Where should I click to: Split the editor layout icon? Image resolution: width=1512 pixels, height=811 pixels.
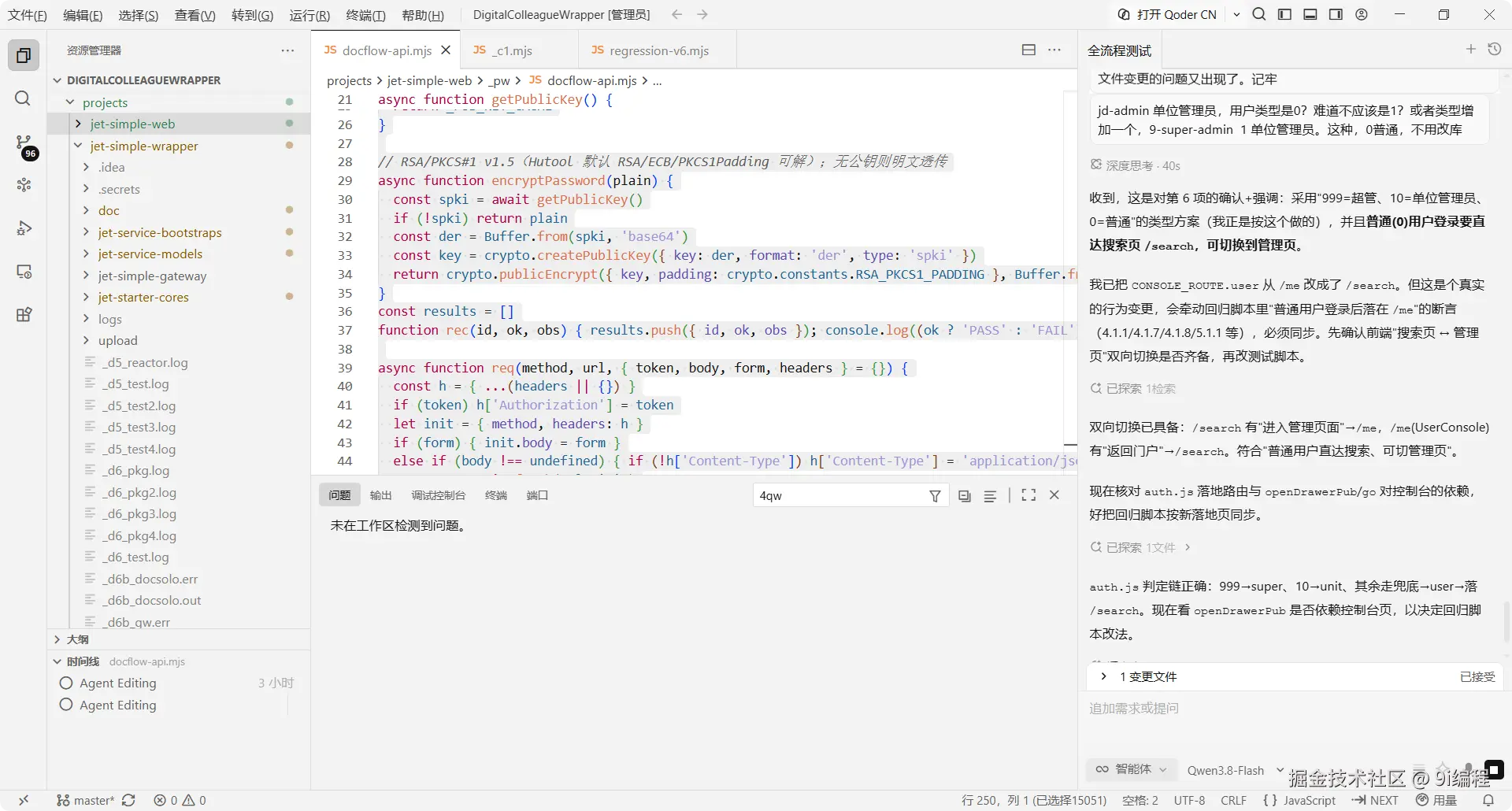coord(1028,50)
